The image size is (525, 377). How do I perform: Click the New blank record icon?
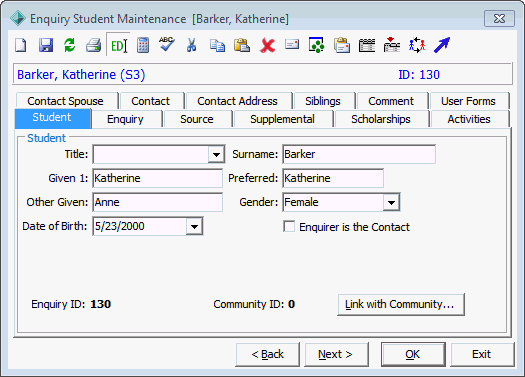pyautogui.click(x=21, y=45)
